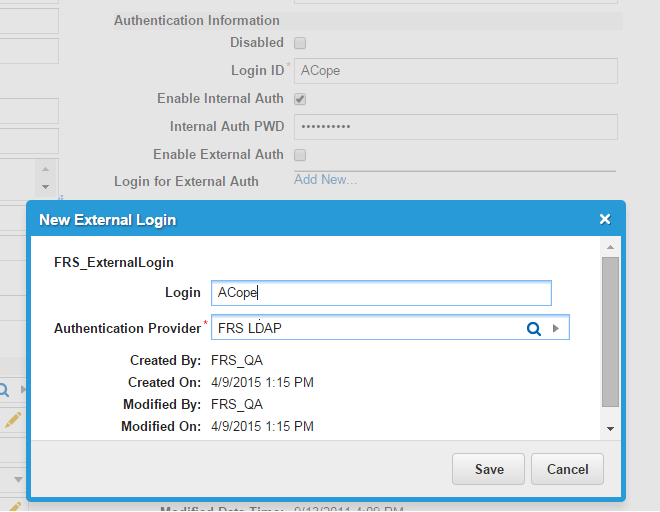Click the dialog scrollbar down arrow
Image resolution: width=660 pixels, height=512 pixels.
click(x=610, y=428)
